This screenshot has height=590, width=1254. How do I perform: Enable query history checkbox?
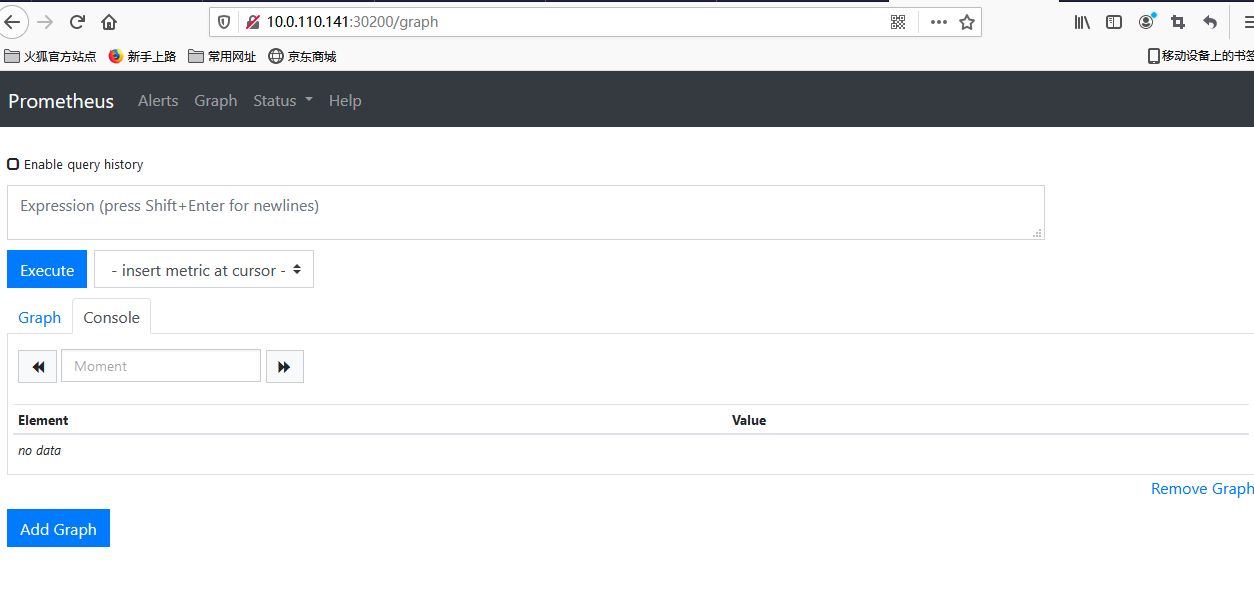(13, 164)
